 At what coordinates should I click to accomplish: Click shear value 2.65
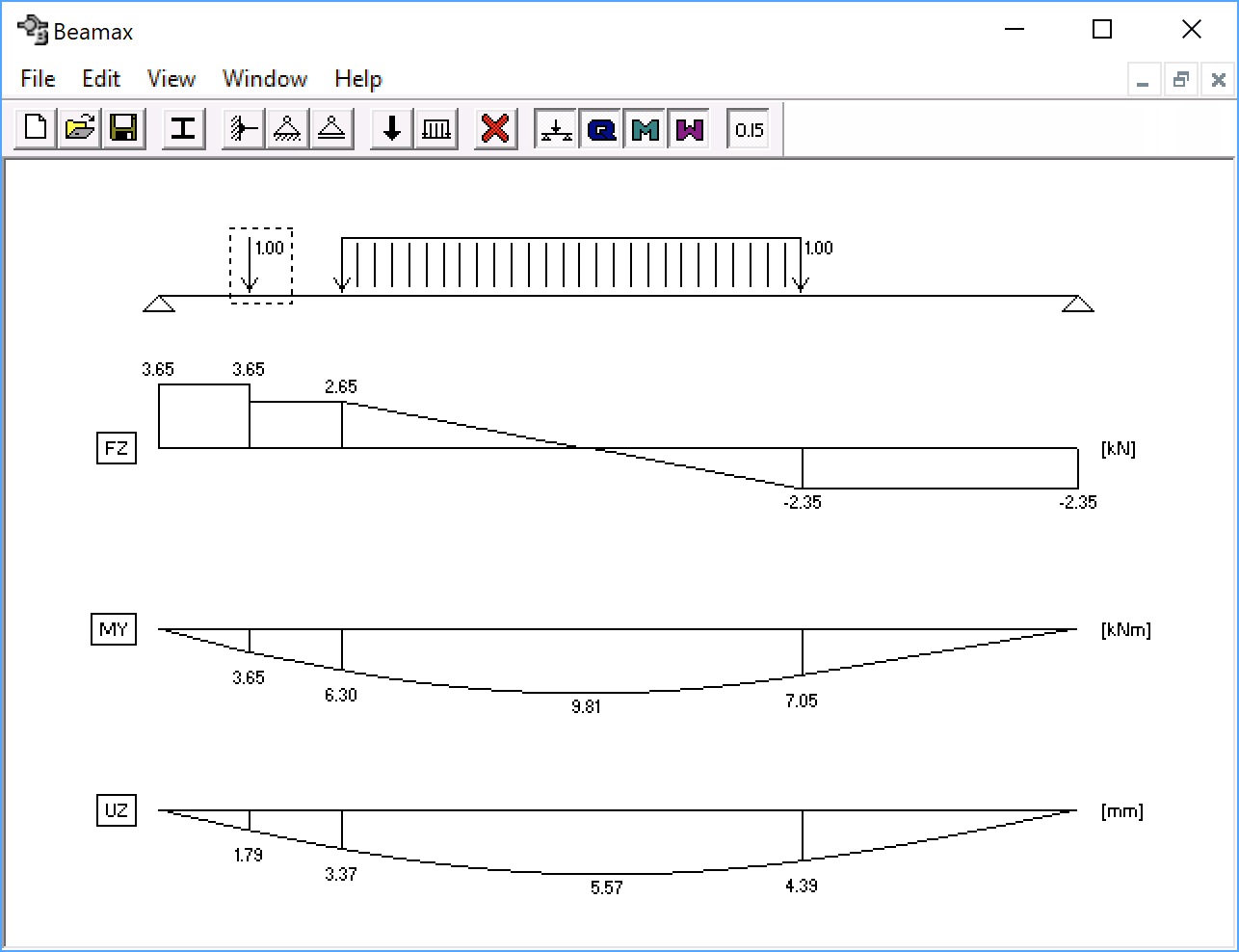(341, 386)
